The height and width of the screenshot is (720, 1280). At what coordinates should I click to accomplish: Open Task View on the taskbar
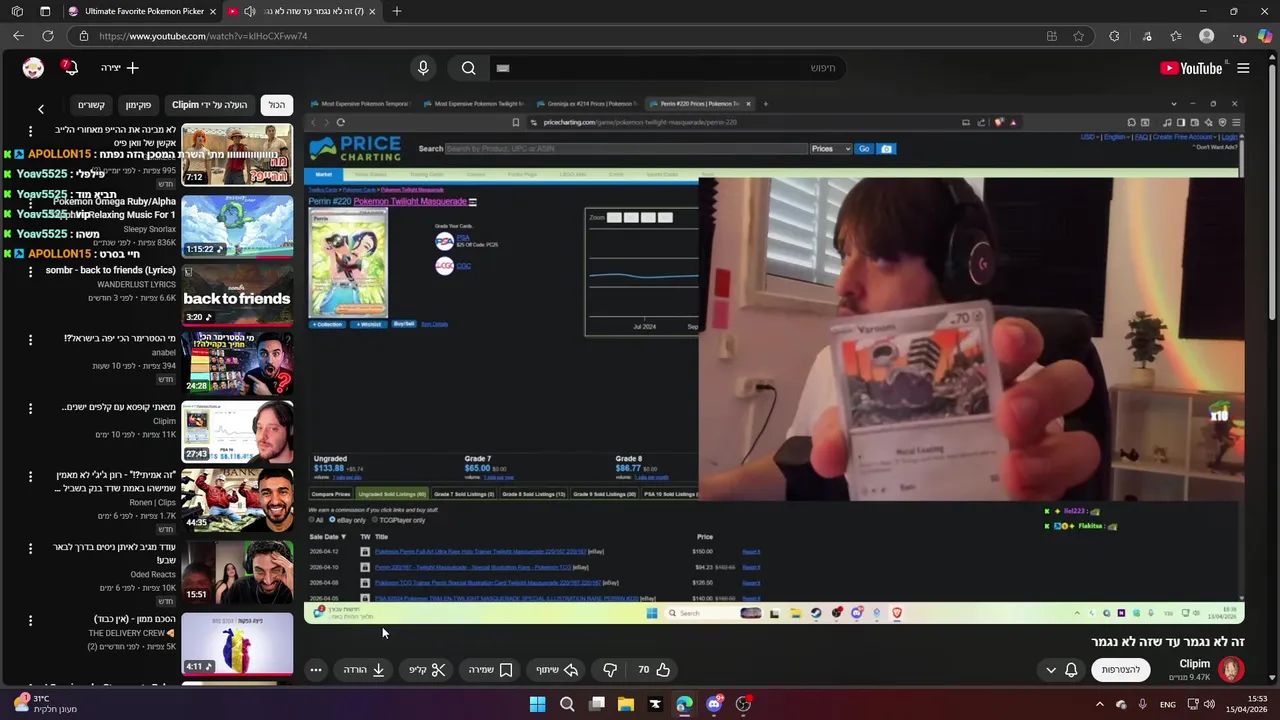[x=597, y=704]
